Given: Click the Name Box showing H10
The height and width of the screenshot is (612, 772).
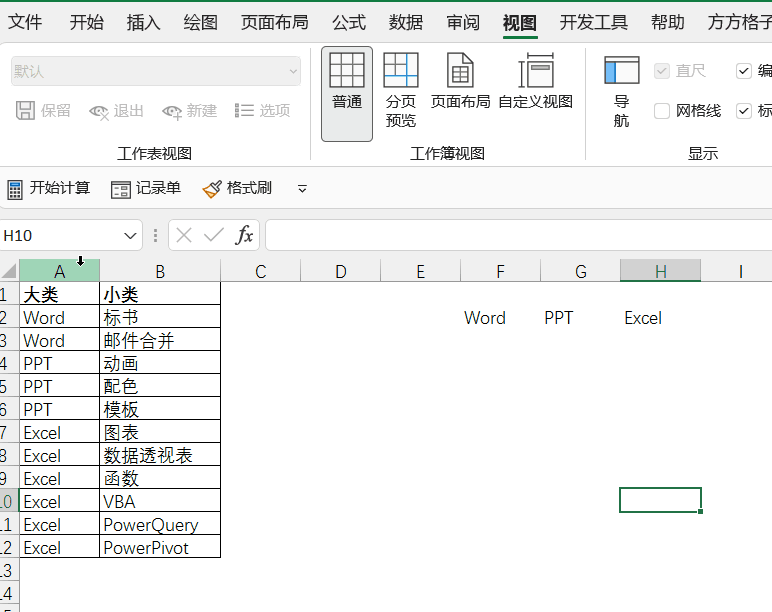Looking at the screenshot, I should click(60, 236).
